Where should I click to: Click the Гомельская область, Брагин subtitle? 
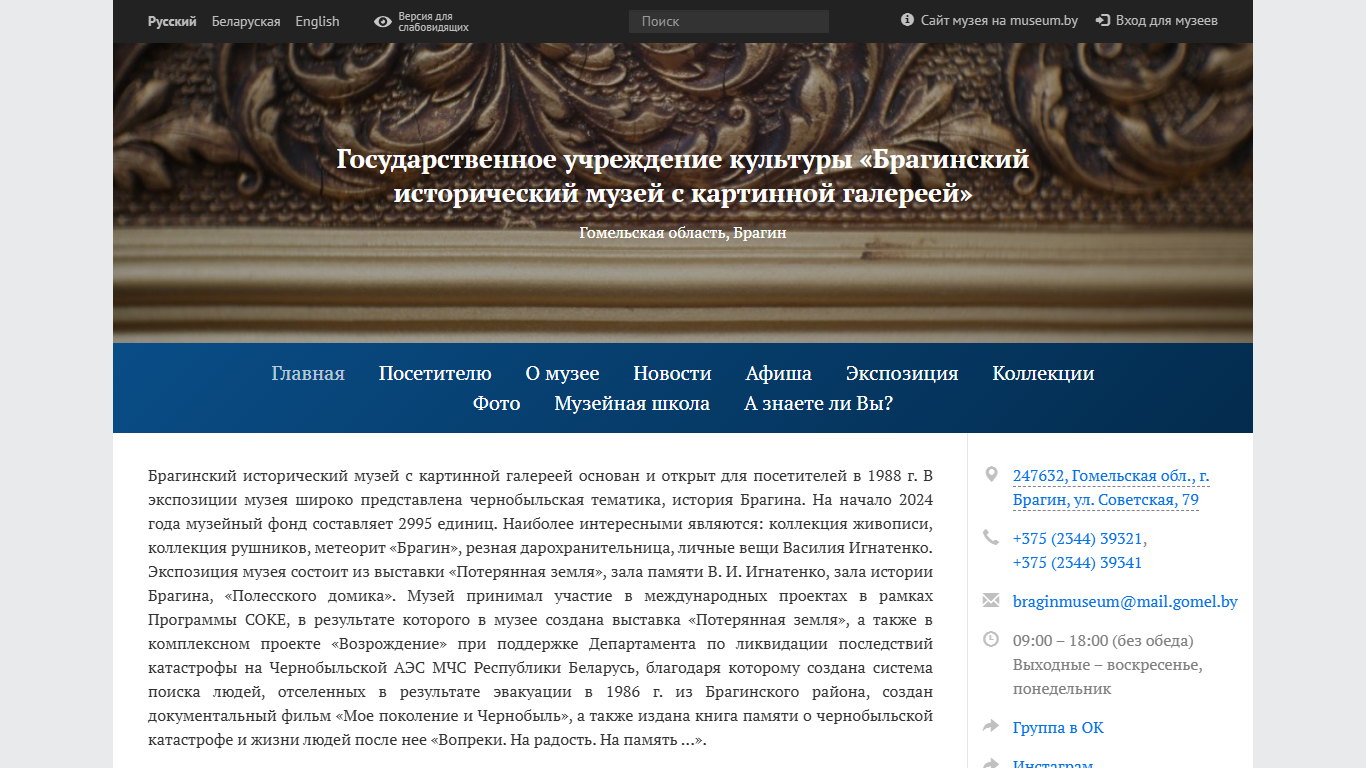click(683, 232)
